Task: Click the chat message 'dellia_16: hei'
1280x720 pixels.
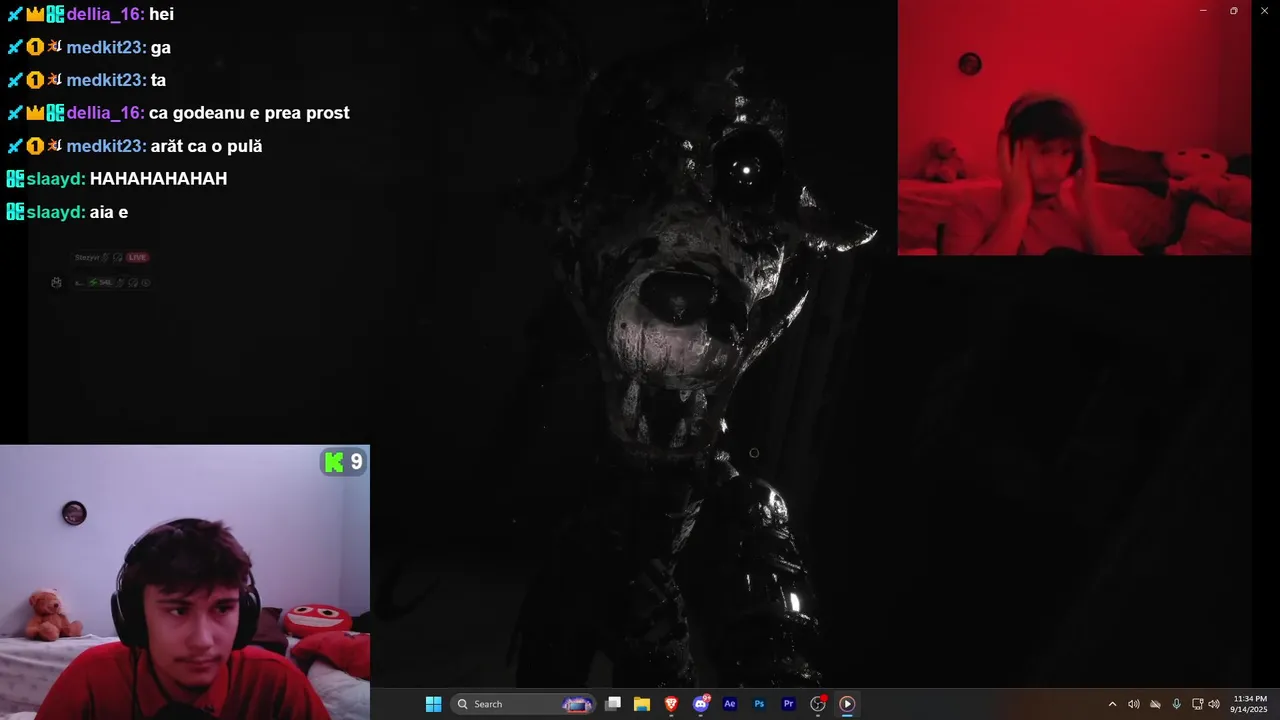Action: tap(90, 14)
